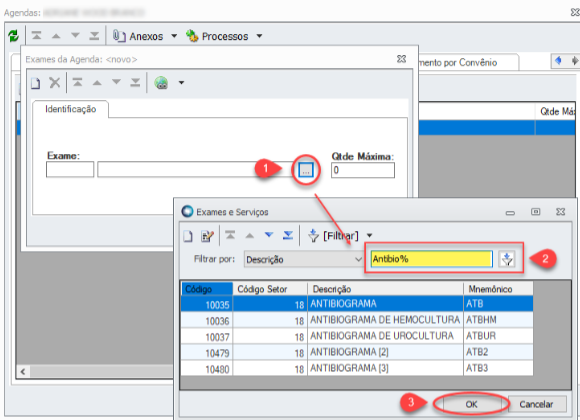Click the Processos gears icon
The width and height of the screenshot is (580, 420).
pyautogui.click(x=192, y=36)
